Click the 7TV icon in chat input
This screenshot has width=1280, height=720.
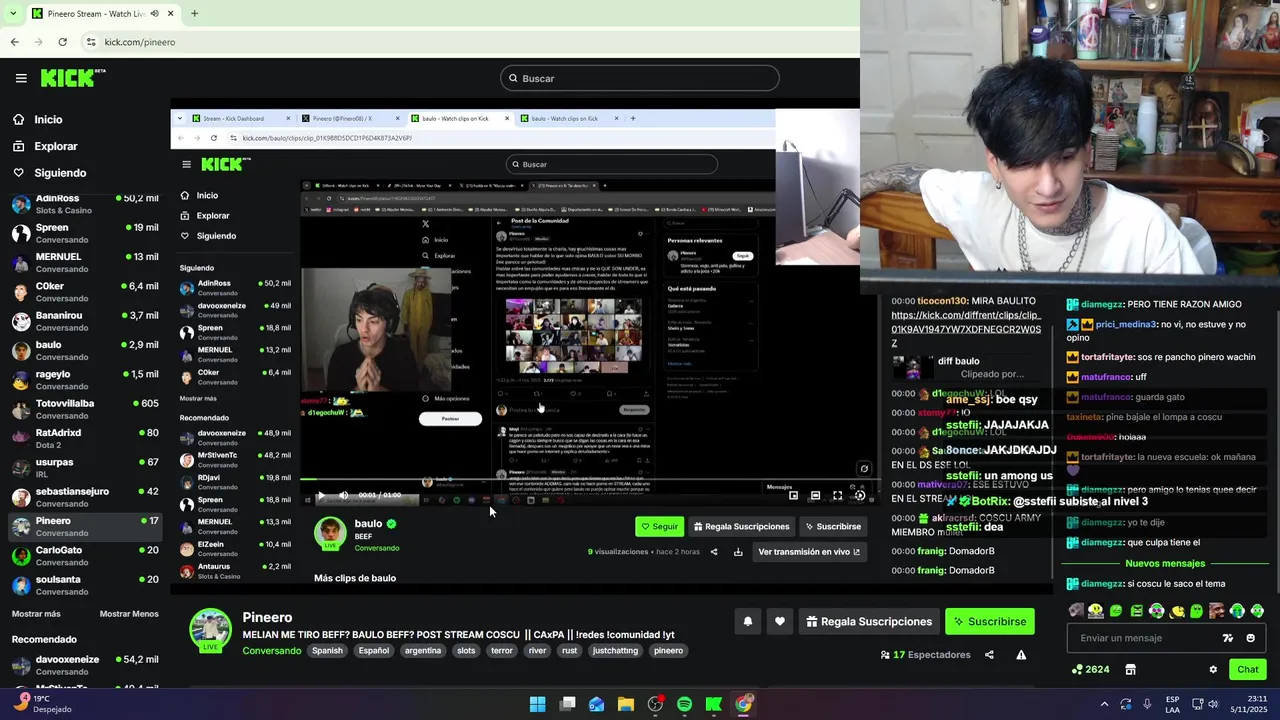[x=1228, y=638]
